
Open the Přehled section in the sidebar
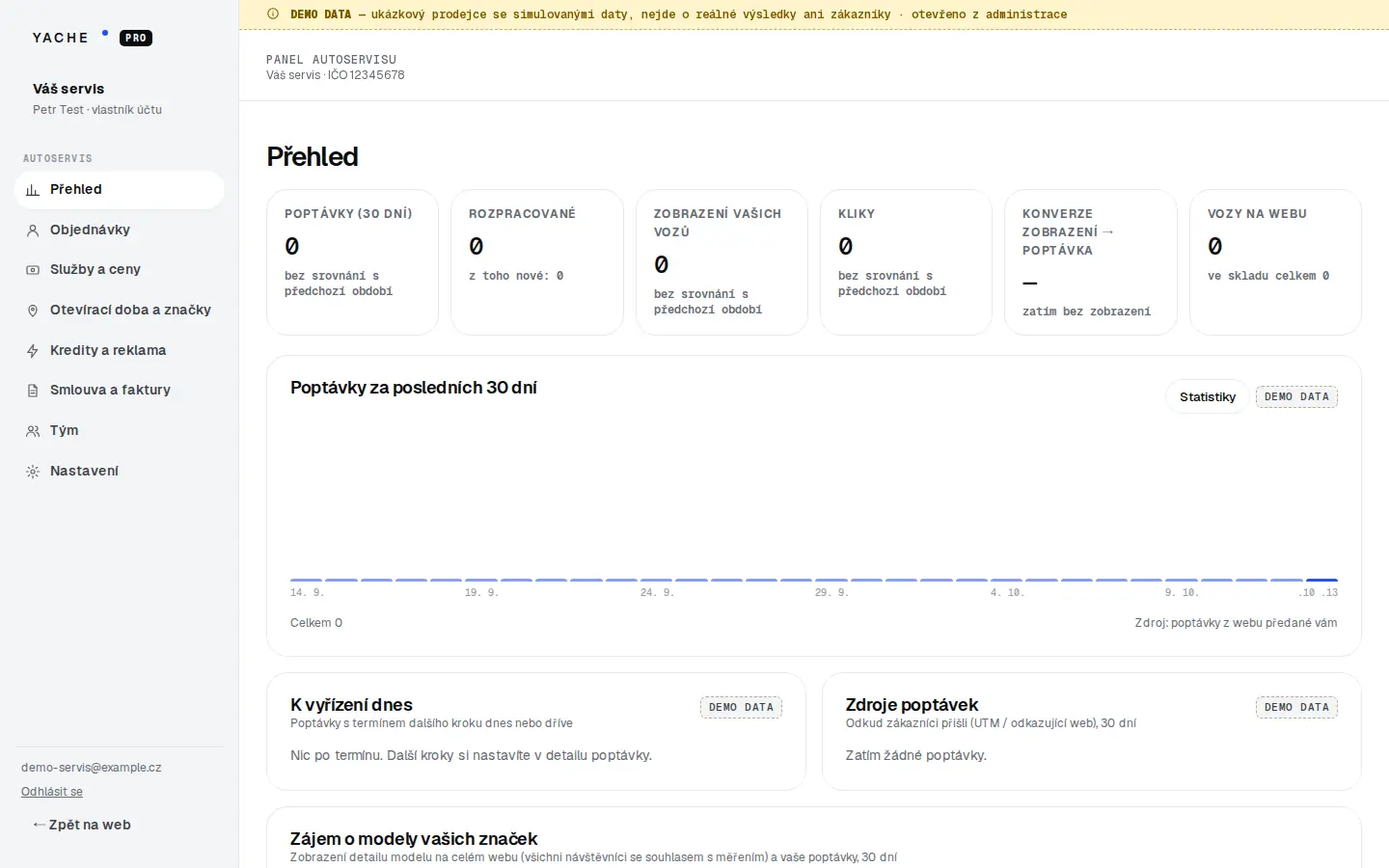[120, 190]
